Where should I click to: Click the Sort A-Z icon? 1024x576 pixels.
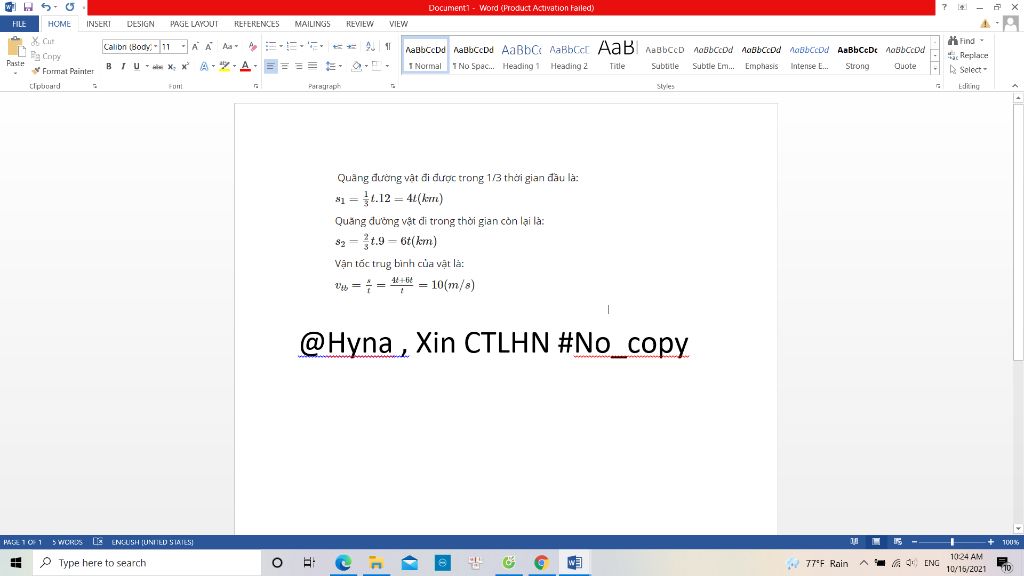(370, 46)
